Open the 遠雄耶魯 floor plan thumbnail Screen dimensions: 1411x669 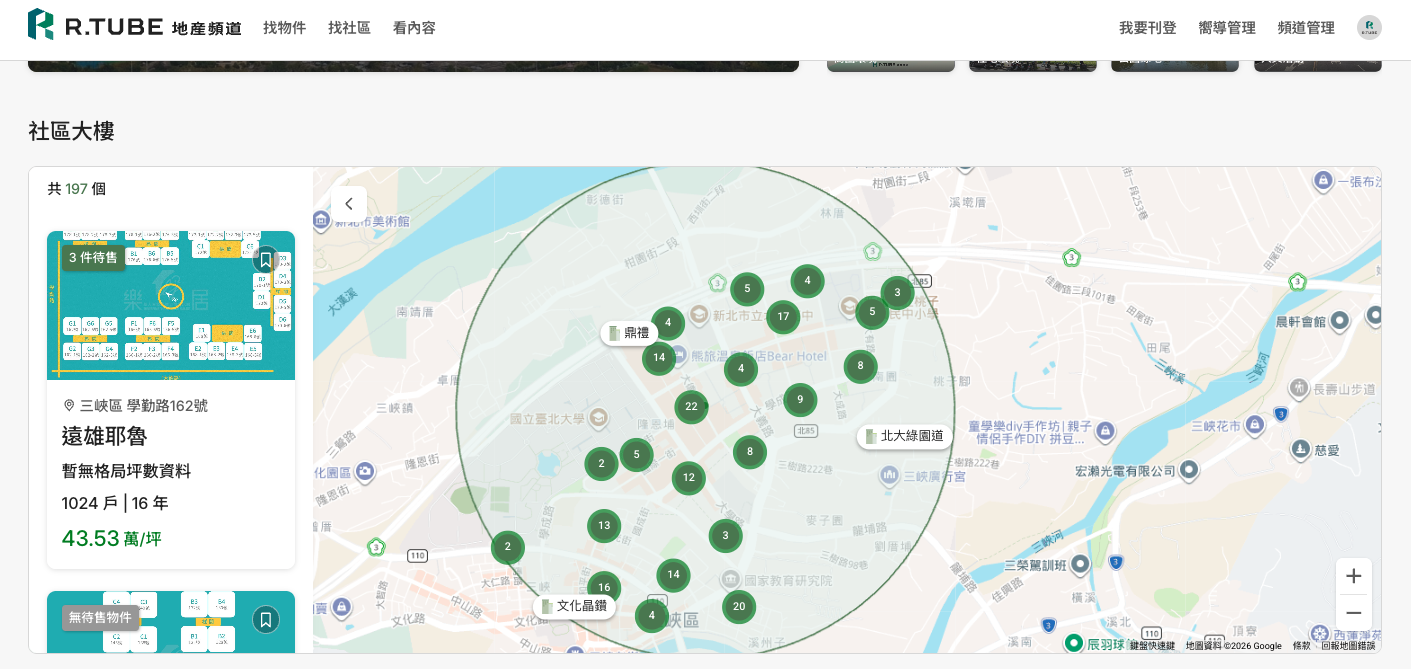click(171, 305)
